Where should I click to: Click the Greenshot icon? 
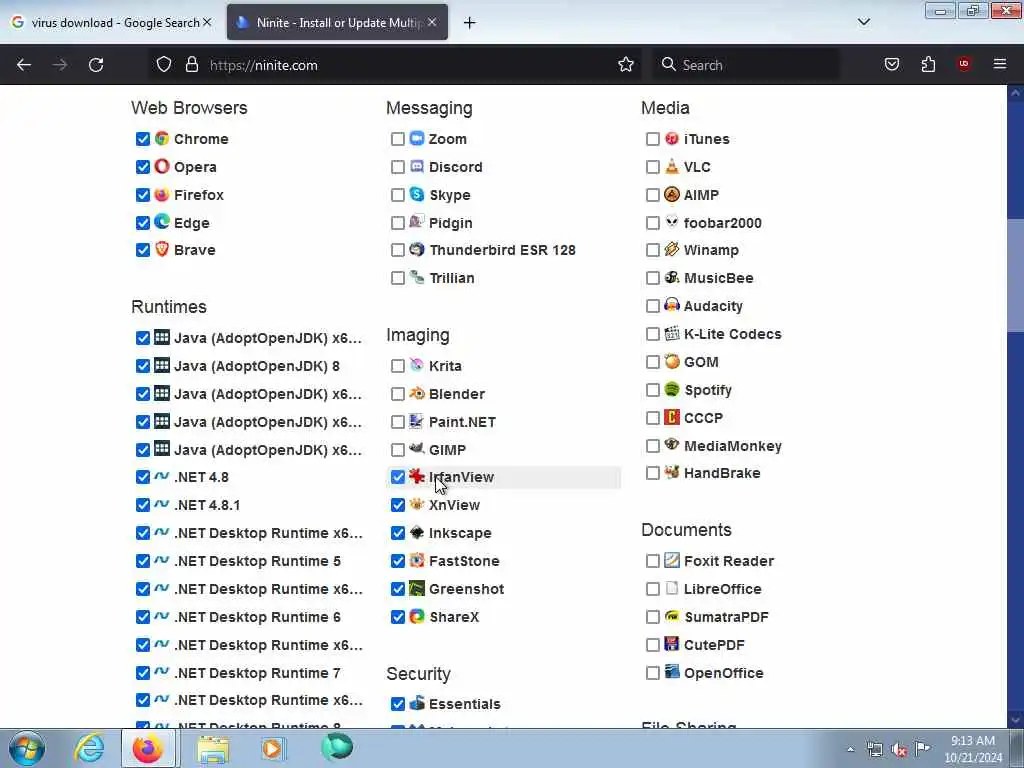pos(417,588)
